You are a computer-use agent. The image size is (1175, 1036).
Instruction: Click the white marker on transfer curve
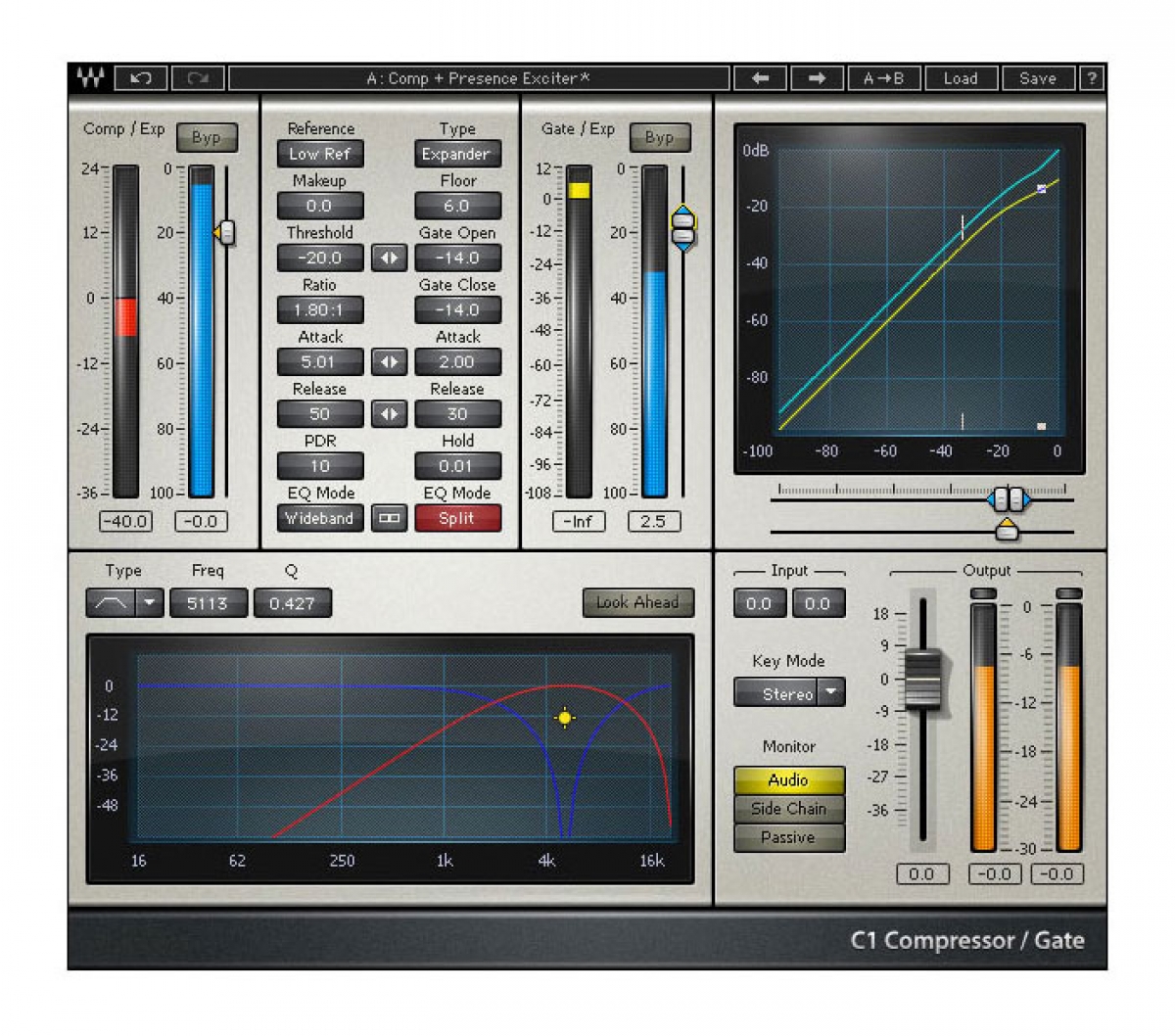click(x=1041, y=189)
